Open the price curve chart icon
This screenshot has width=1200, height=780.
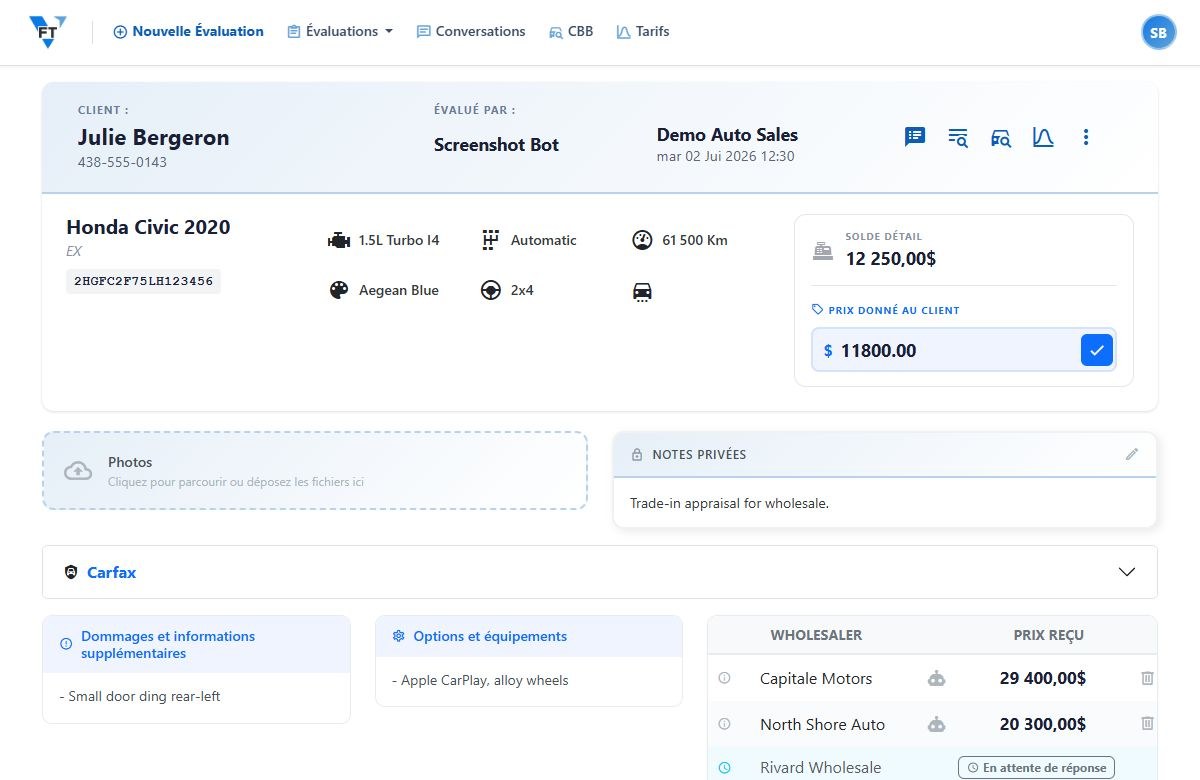[1043, 138]
